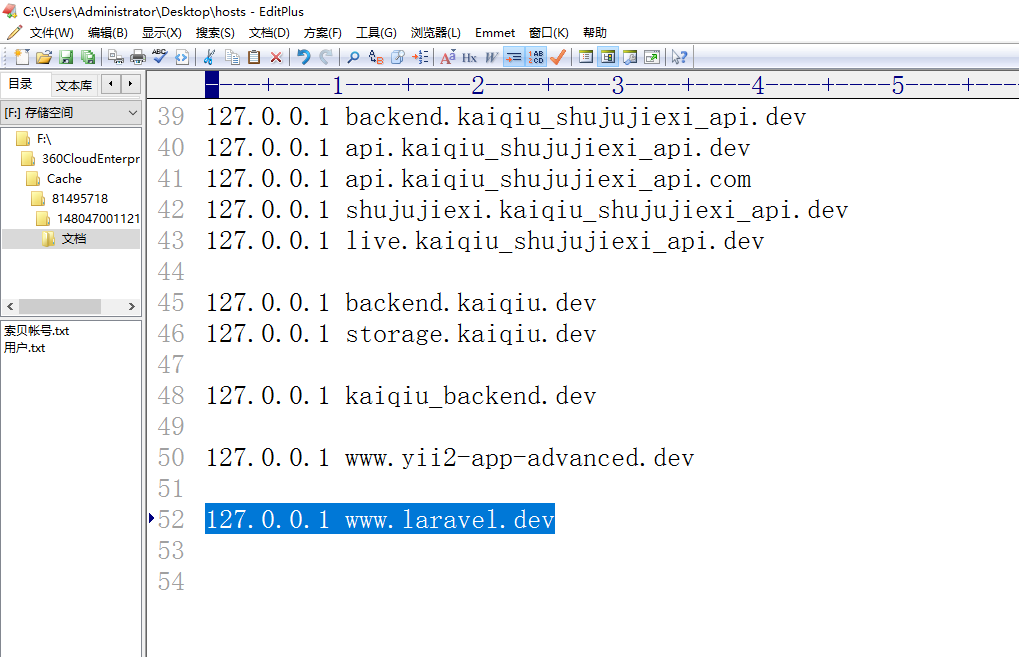Open the 文件(W) menu
This screenshot has height=657, width=1019.
(x=51, y=32)
